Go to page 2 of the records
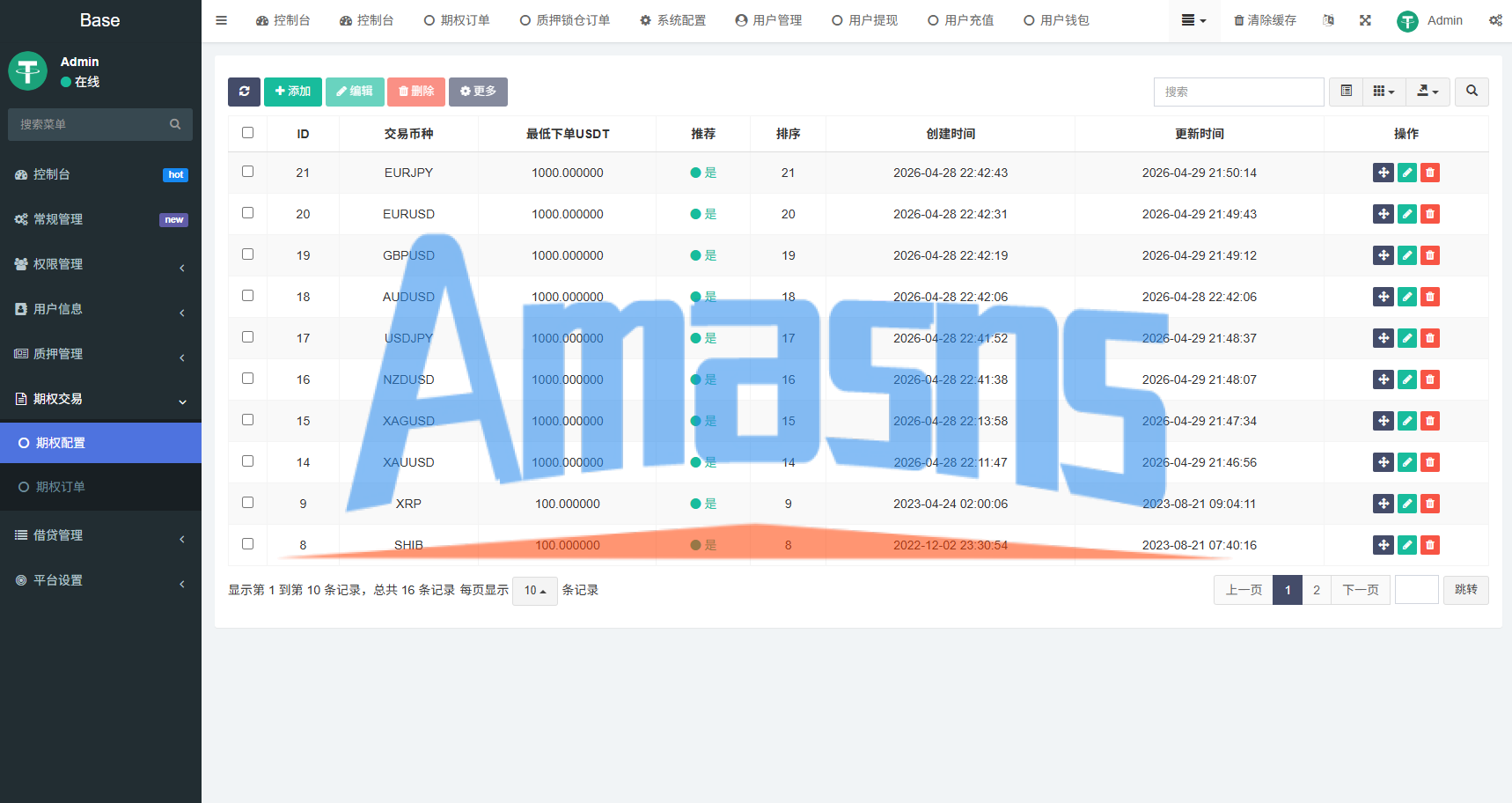 [1317, 590]
